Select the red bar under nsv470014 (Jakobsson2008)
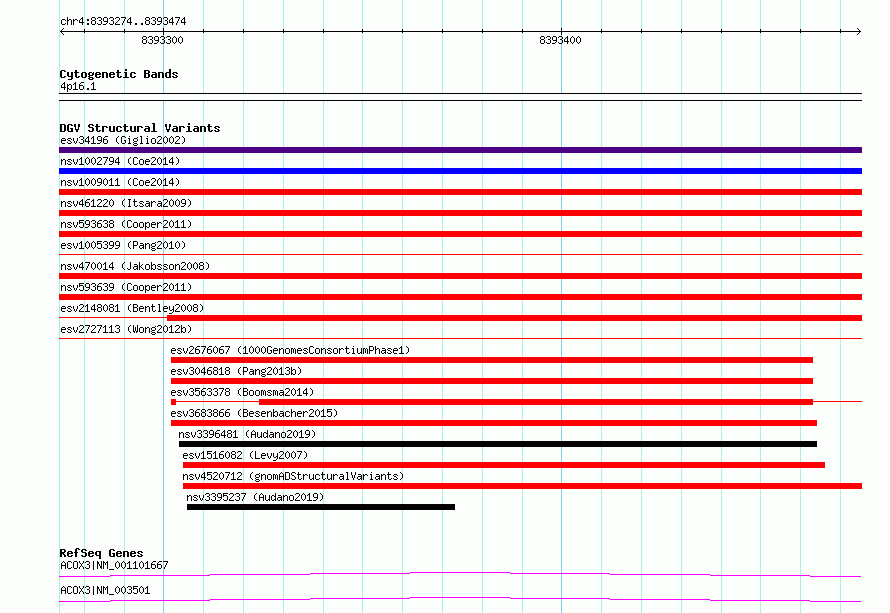The image size is (890, 613). [x=460, y=276]
